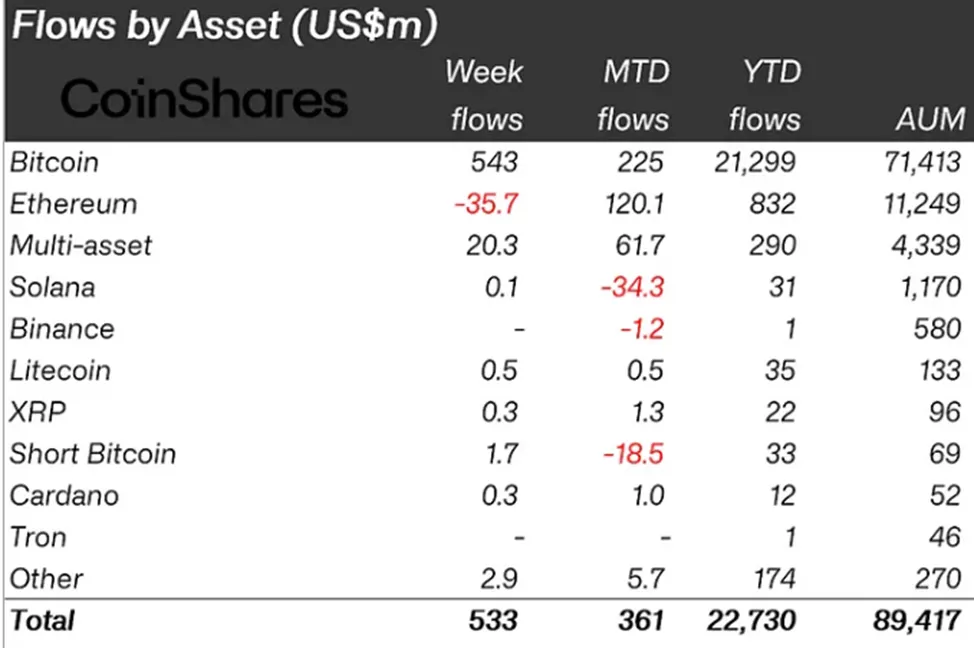
Task: Select the Cardano row label
Action: pos(64,496)
